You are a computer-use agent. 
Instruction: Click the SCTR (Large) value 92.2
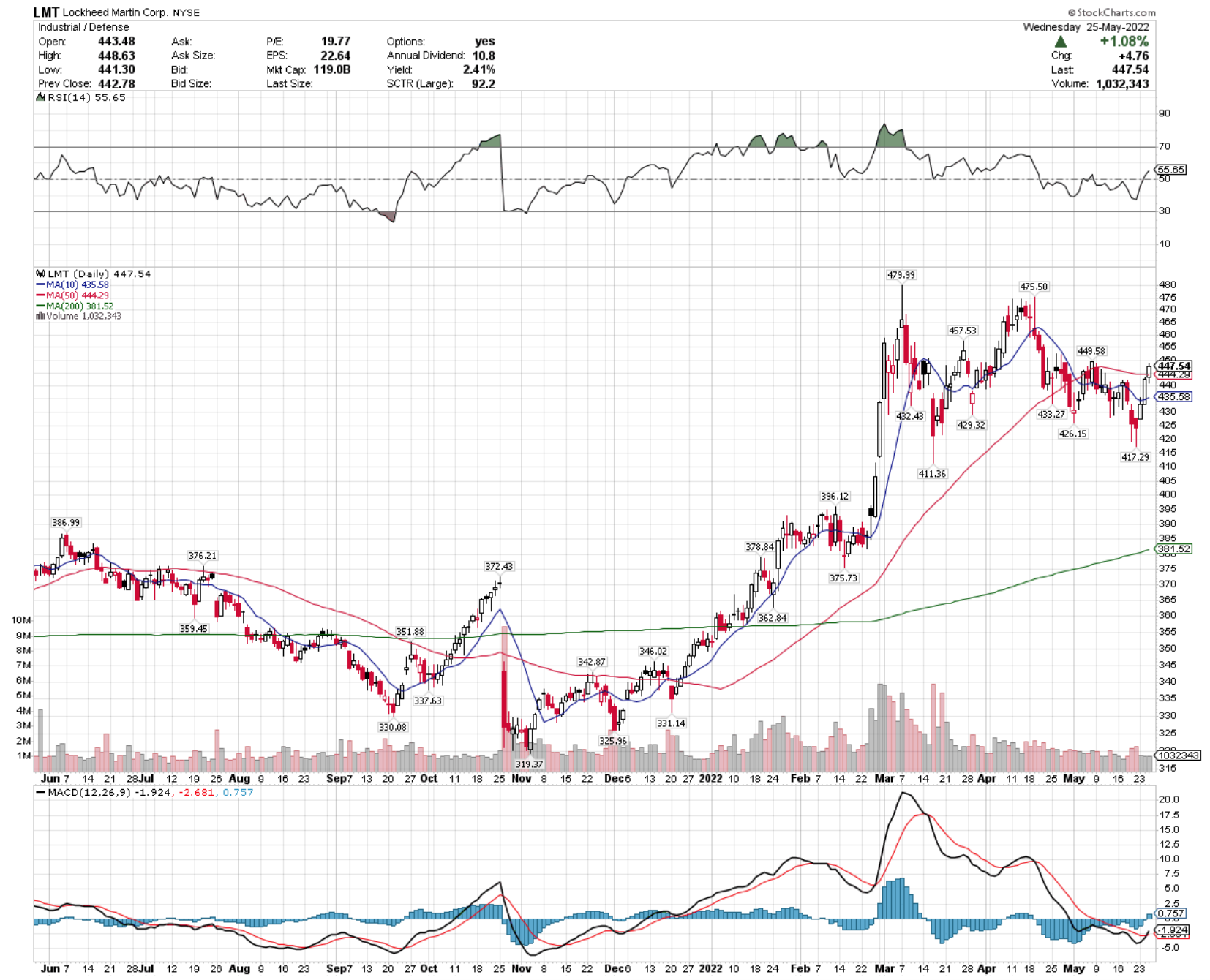(484, 83)
